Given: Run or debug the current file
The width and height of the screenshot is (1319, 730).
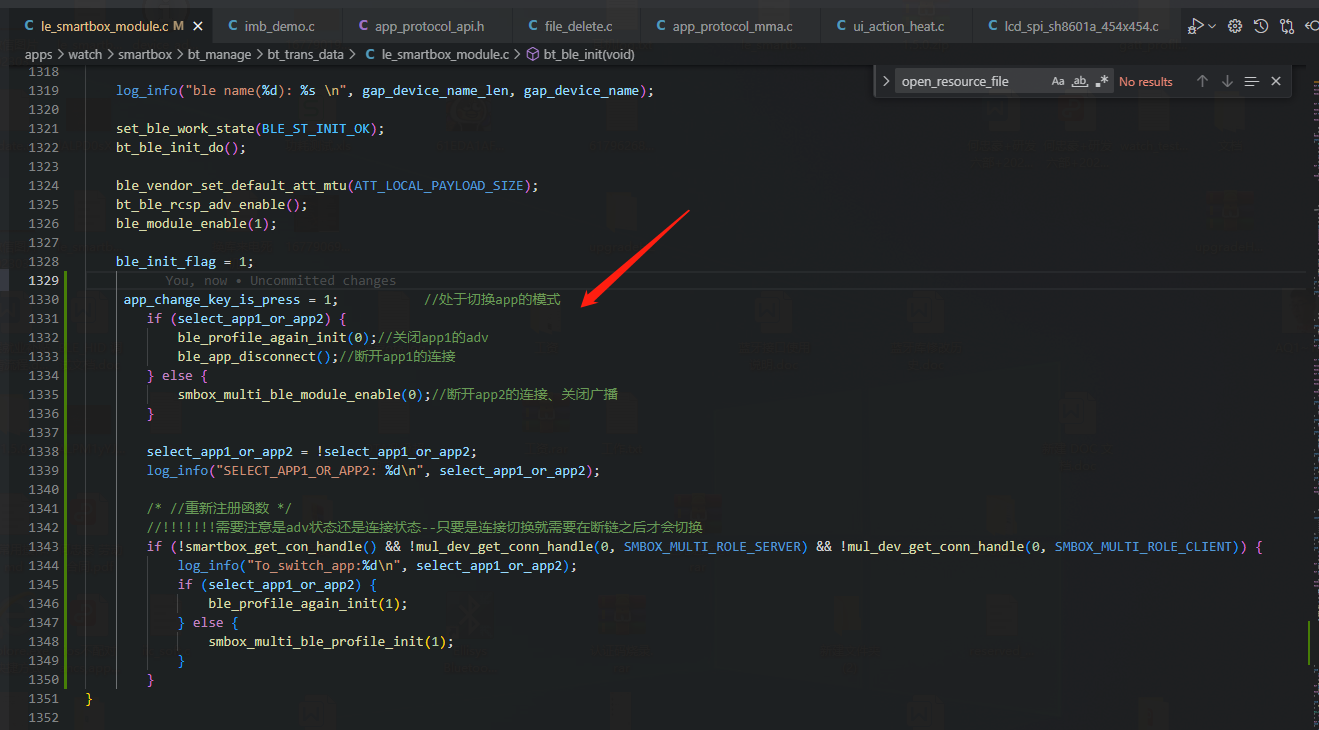Looking at the screenshot, I should coord(1195,26).
